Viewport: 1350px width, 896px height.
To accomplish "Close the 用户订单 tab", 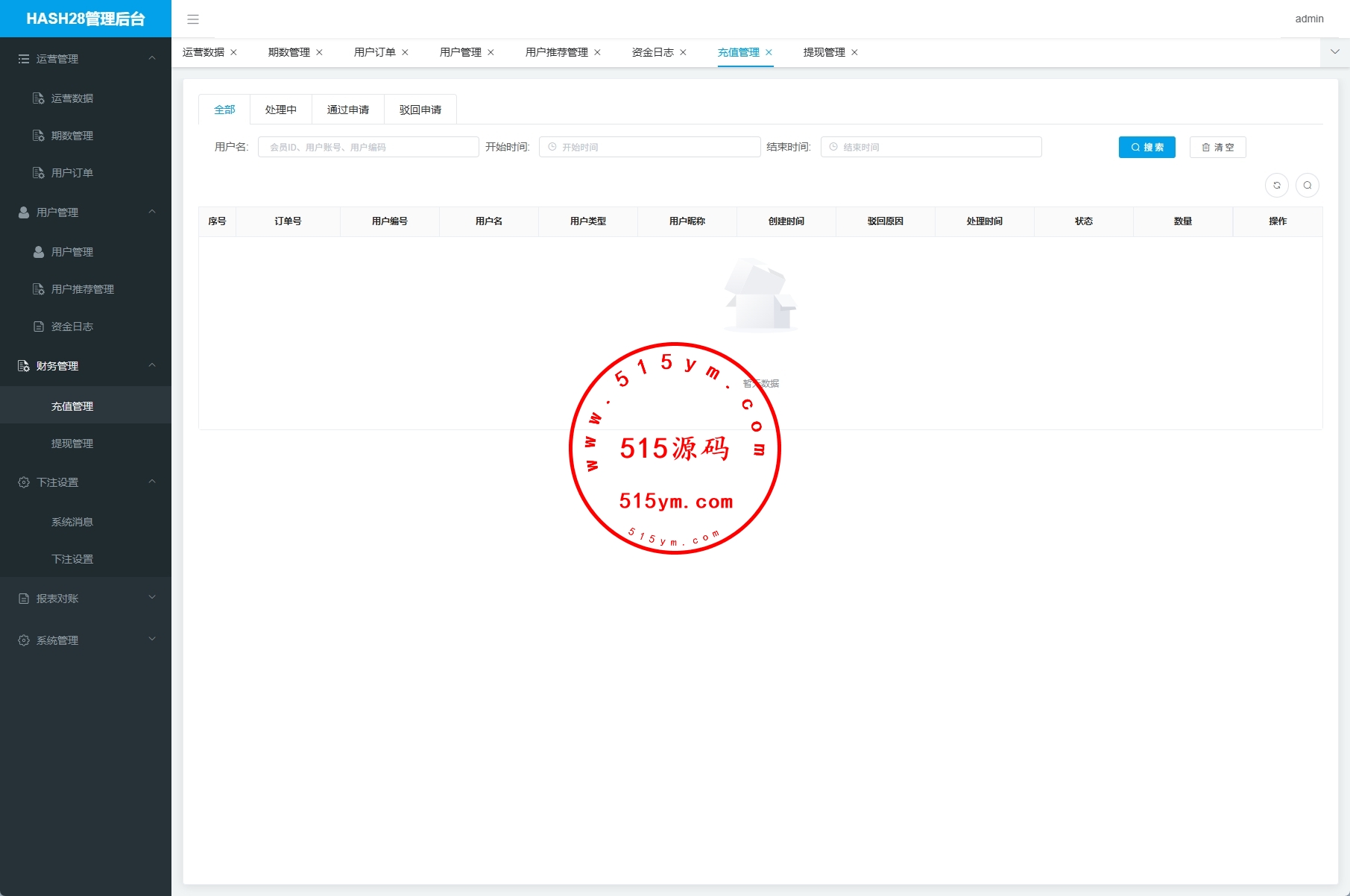I will tap(405, 53).
